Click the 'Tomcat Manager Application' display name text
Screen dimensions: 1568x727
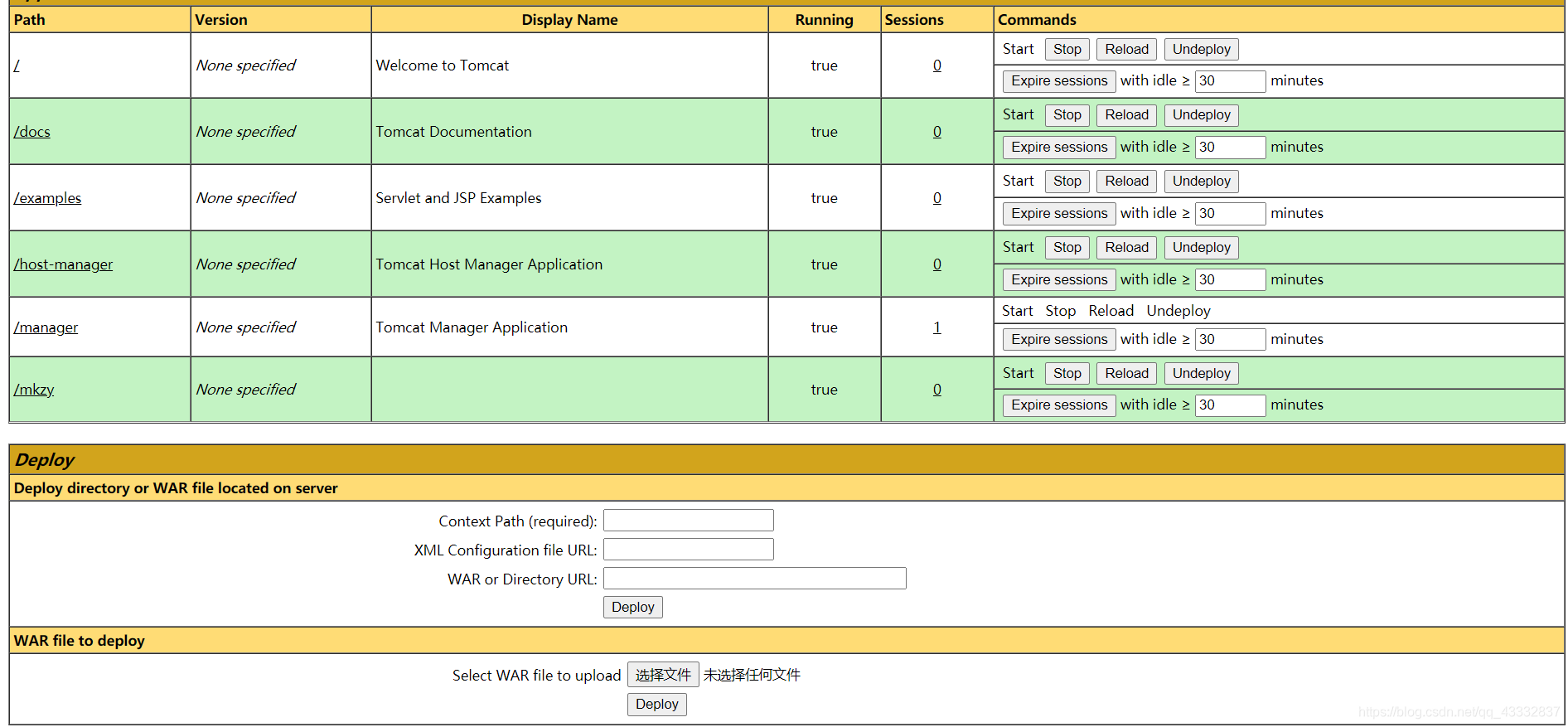472,327
